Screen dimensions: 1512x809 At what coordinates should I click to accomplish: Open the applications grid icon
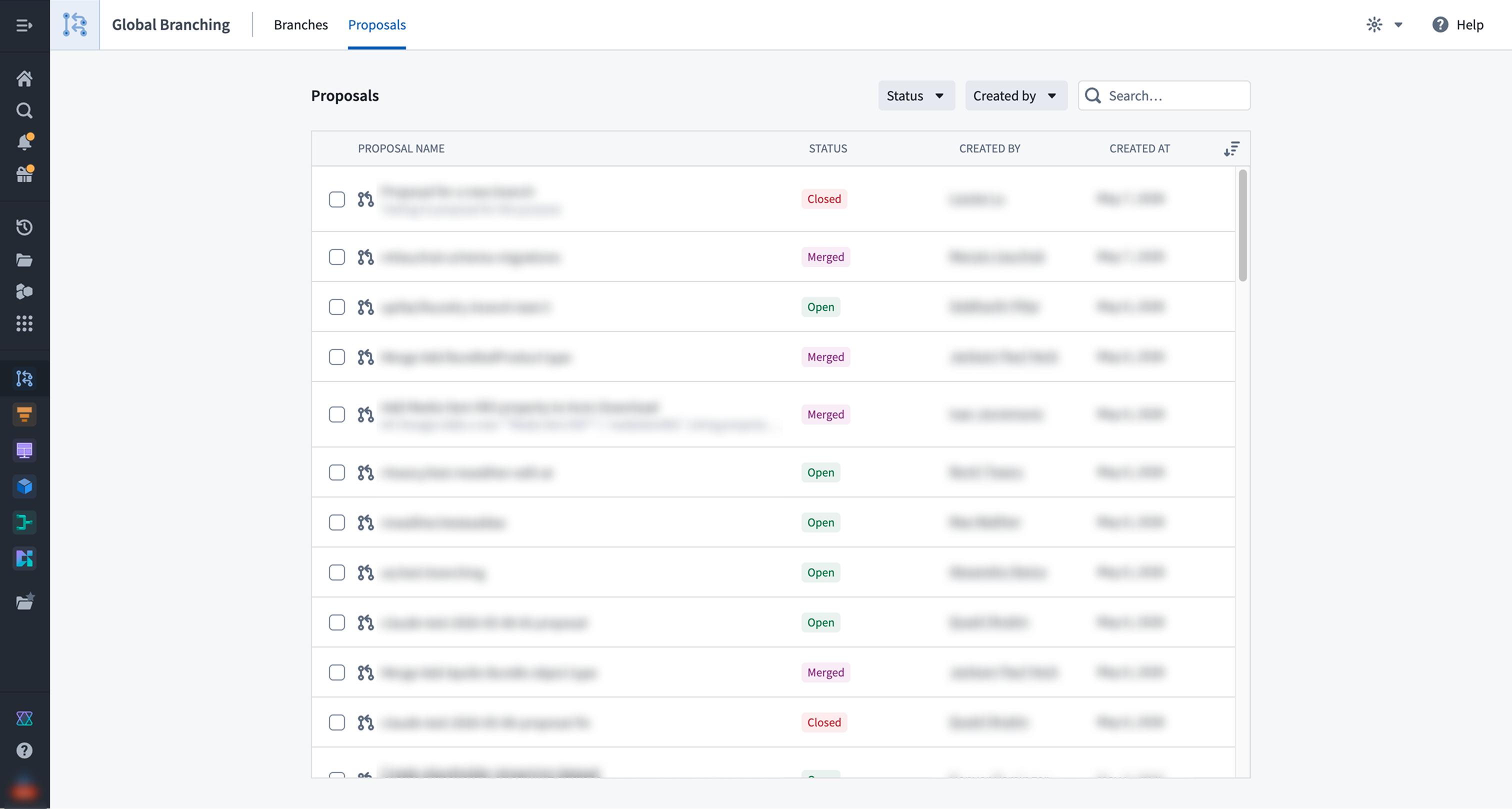click(x=24, y=323)
